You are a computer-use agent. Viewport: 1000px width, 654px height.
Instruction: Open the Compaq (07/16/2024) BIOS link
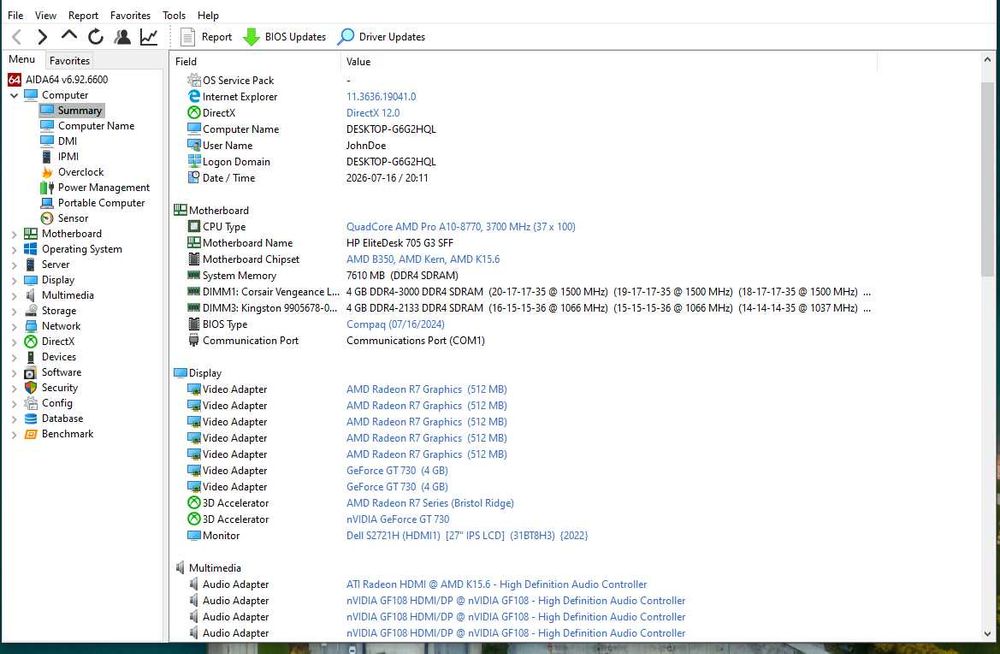395,324
